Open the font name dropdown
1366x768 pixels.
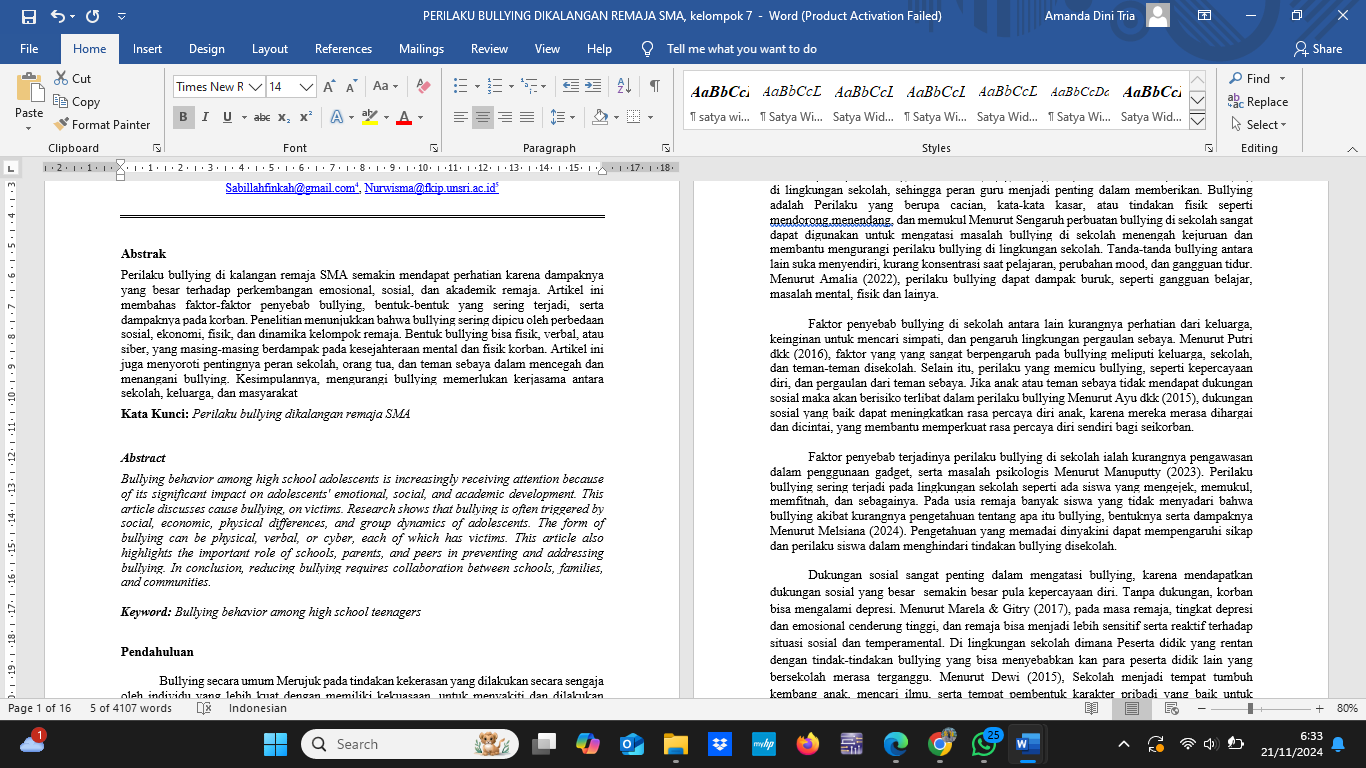click(255, 87)
